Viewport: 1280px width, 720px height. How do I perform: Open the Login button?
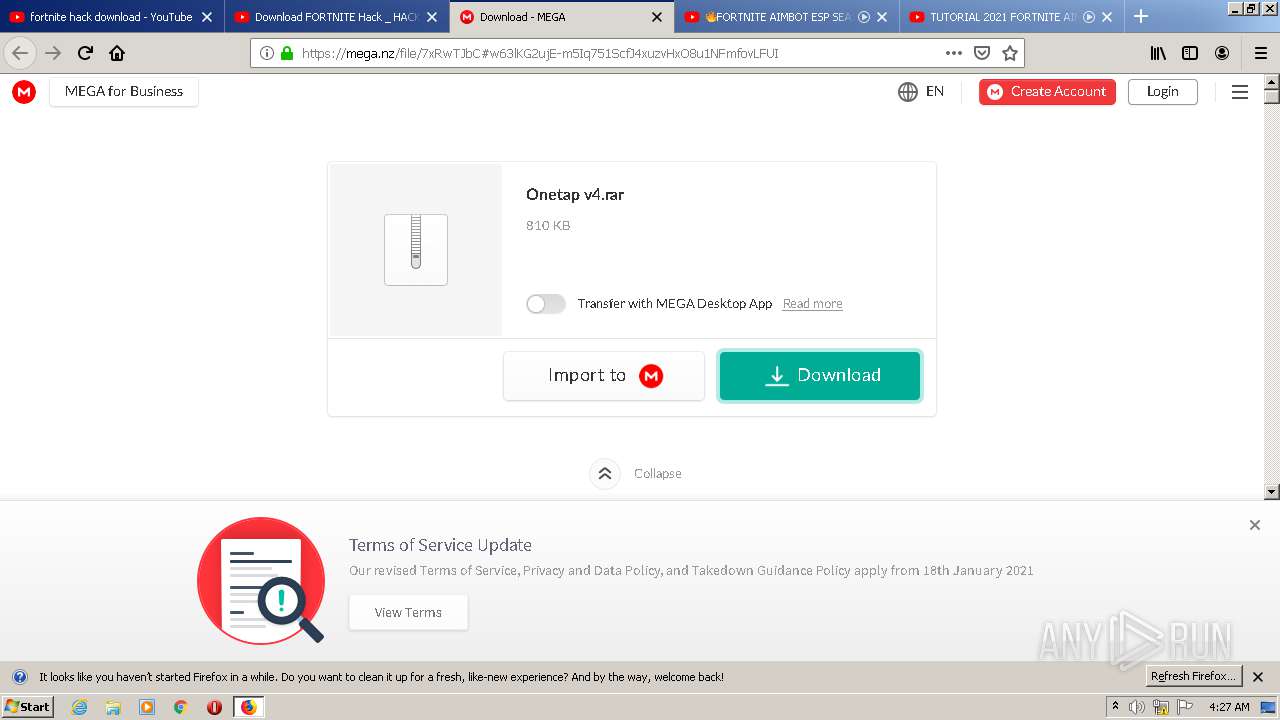pos(1163,92)
